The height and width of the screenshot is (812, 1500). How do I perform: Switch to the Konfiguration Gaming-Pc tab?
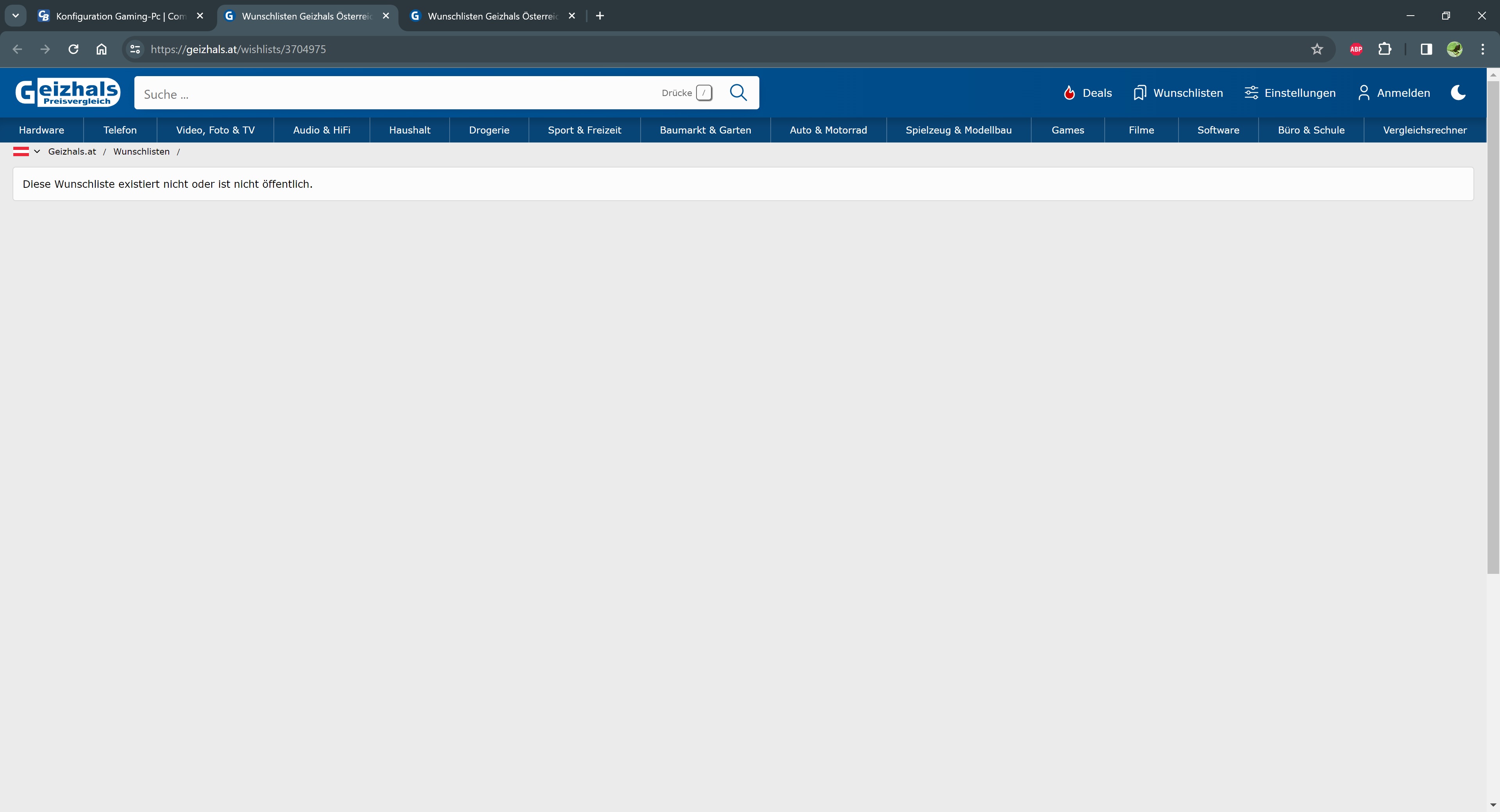(120, 16)
